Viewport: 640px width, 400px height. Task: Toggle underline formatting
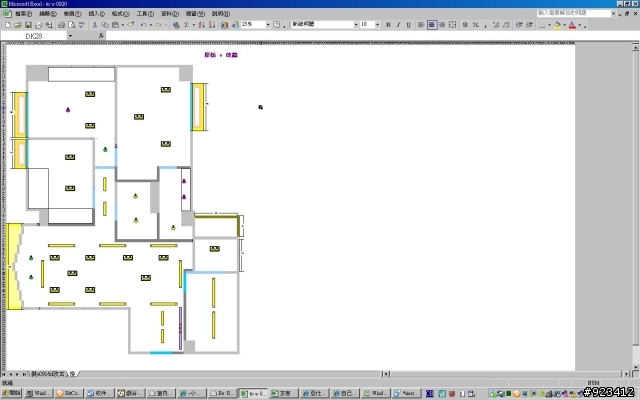pos(409,25)
